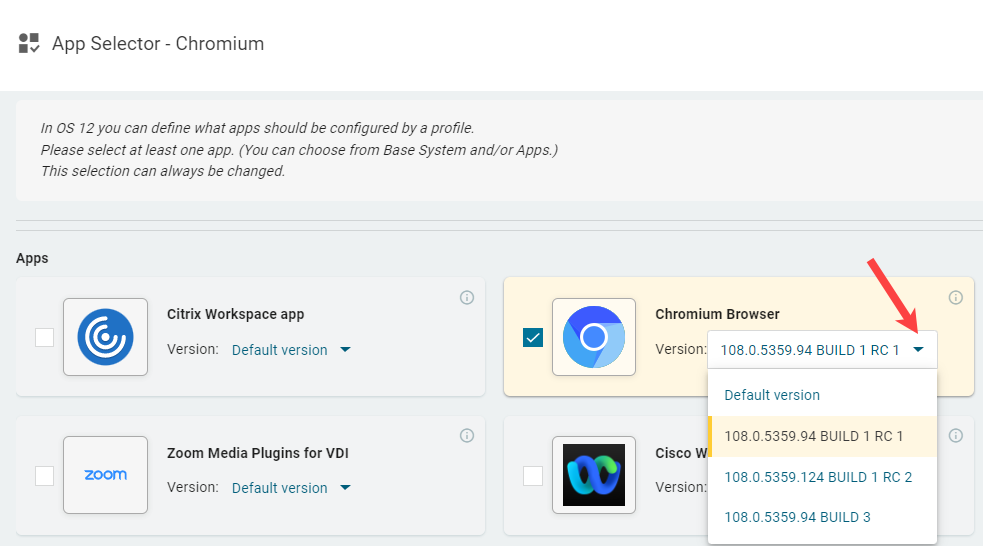Click the App Selector header icon
983x546 pixels.
click(x=29, y=43)
